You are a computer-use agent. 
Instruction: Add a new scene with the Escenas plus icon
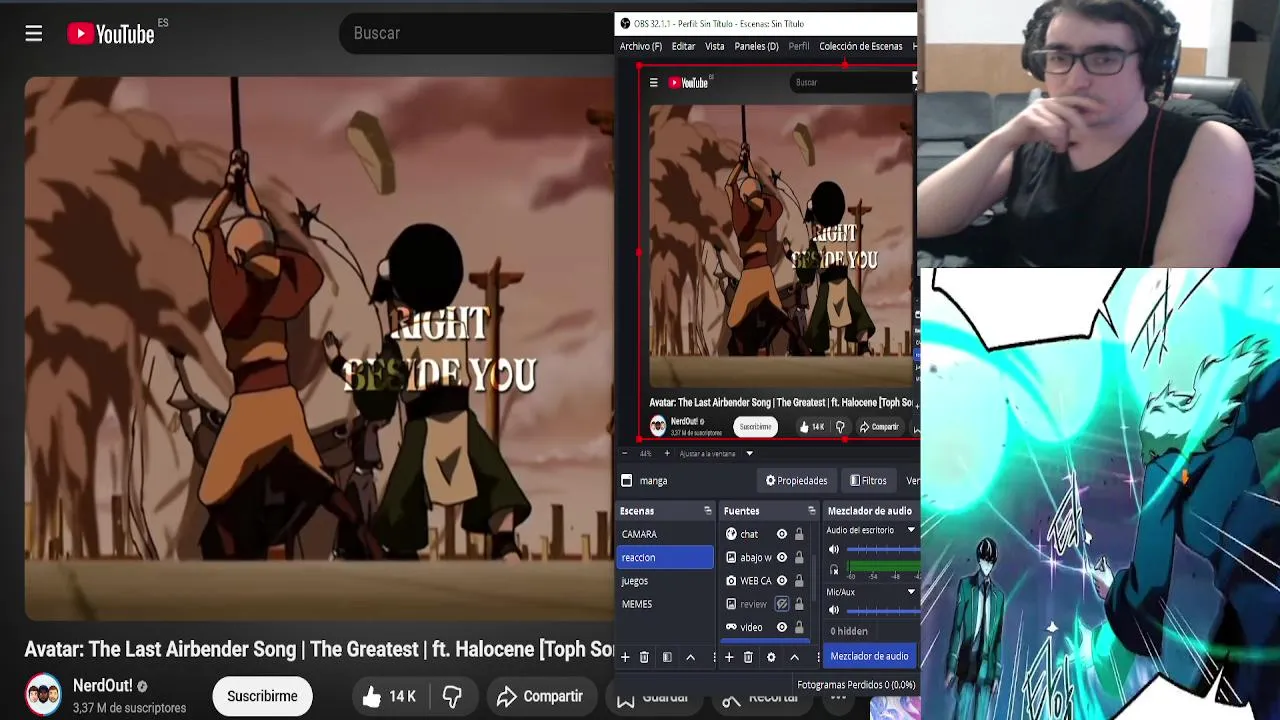point(625,657)
